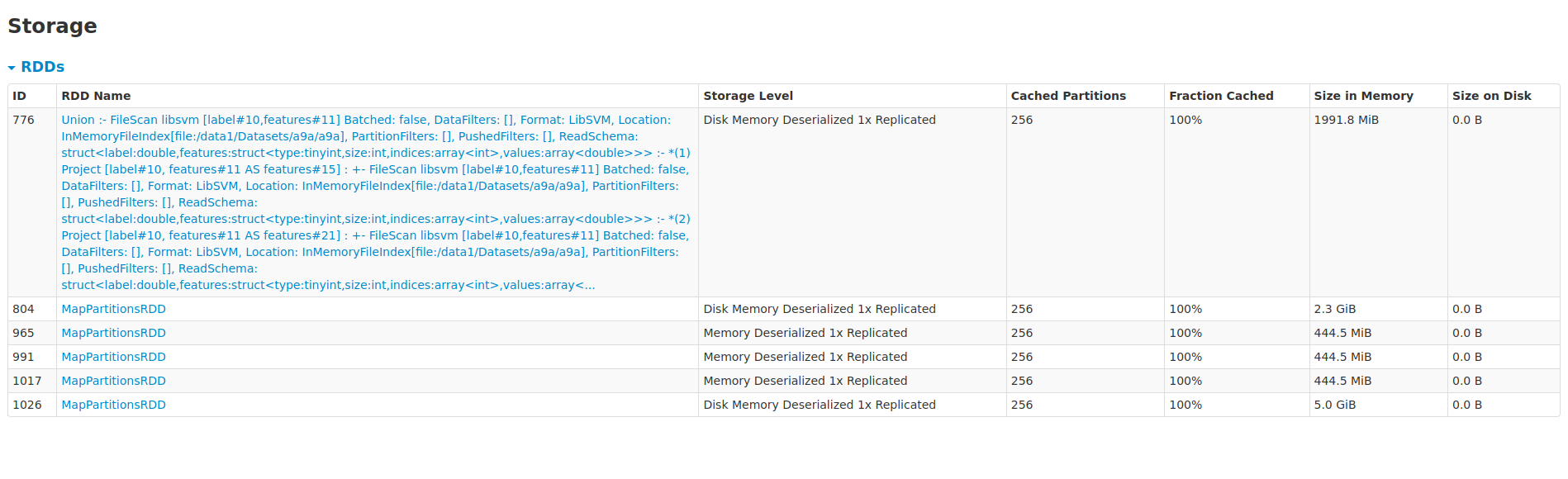The image size is (1568, 479).
Task: Sort by RDD Name column header
Action: (x=96, y=96)
